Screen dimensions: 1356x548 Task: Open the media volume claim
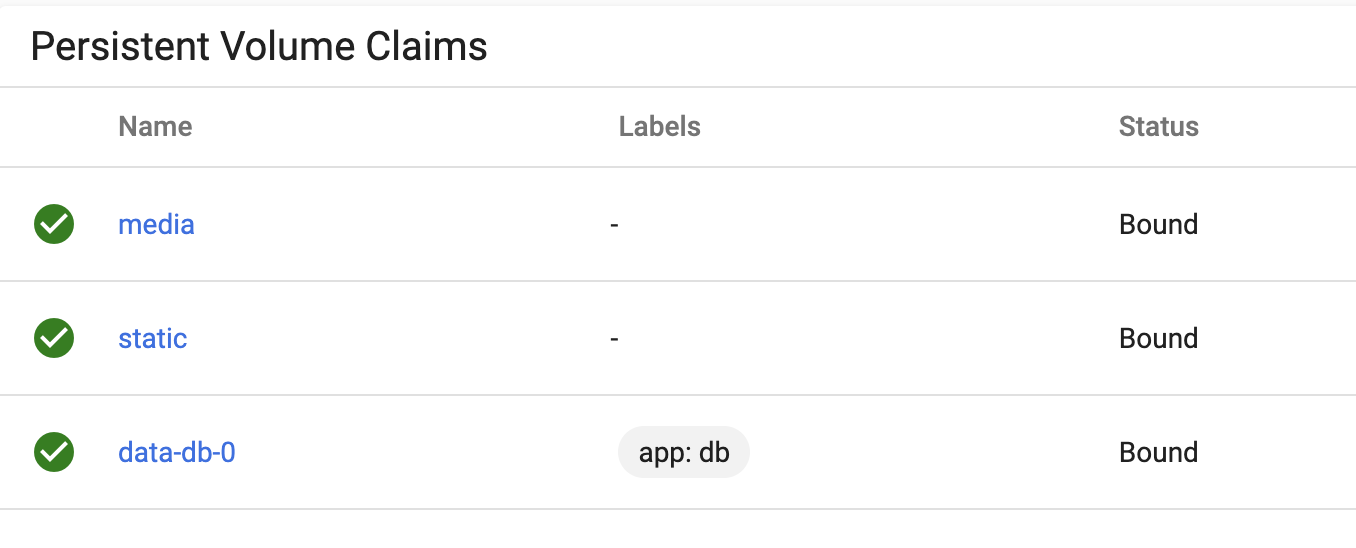click(x=156, y=224)
